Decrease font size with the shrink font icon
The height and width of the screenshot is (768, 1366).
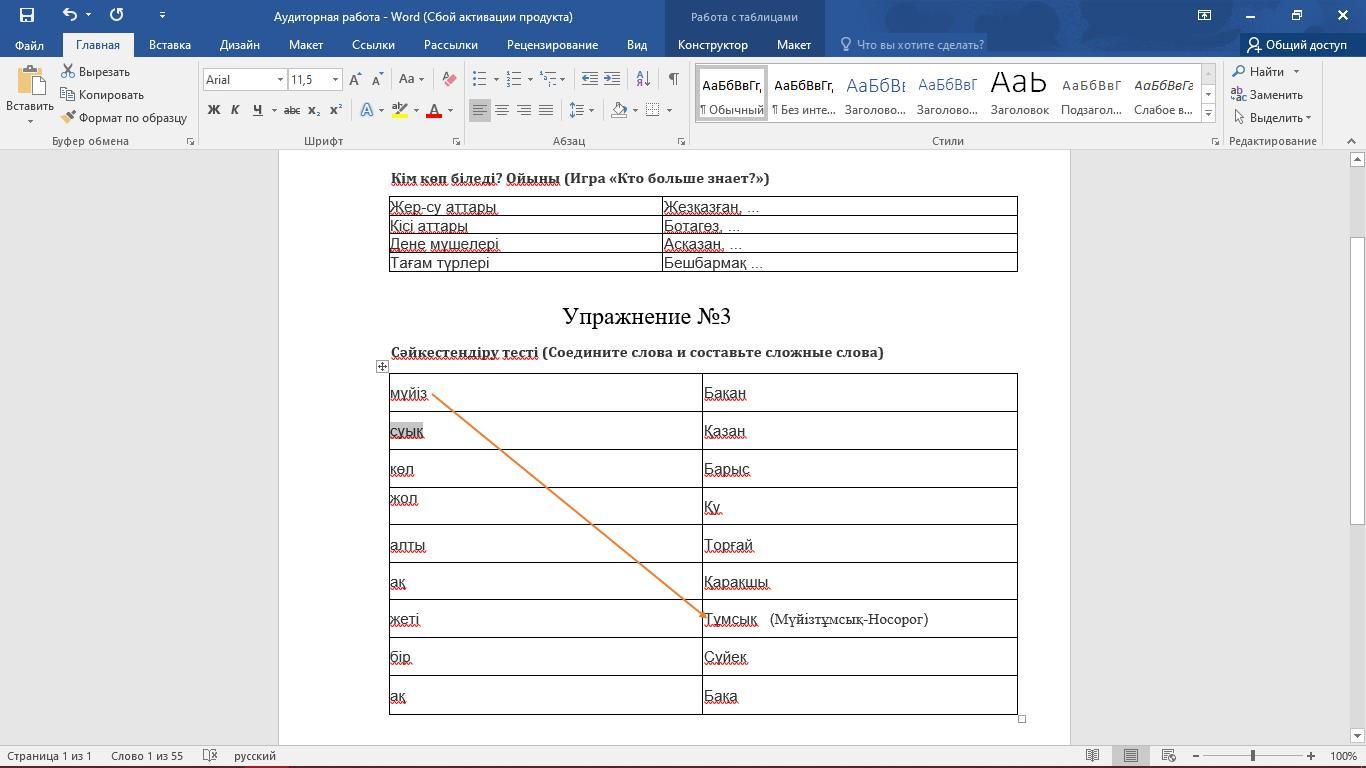pyautogui.click(x=377, y=79)
